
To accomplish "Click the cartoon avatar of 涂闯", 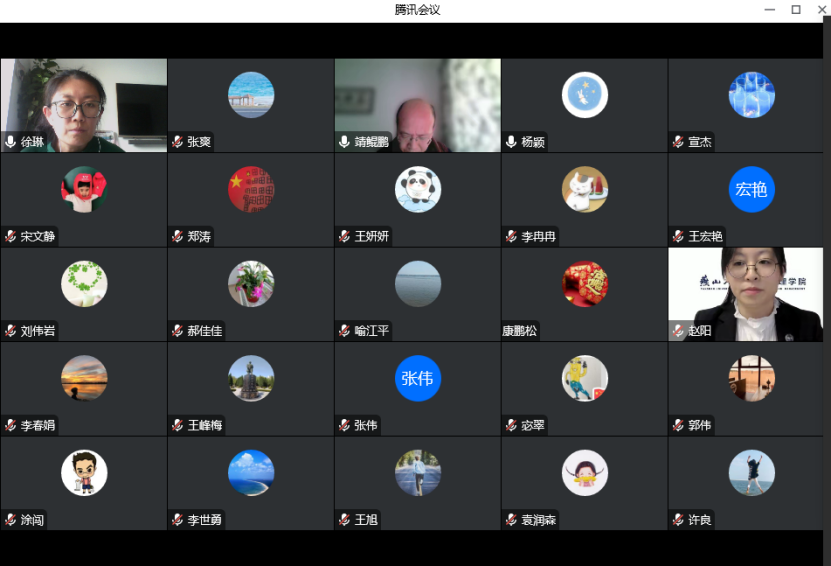I will click(84, 472).
